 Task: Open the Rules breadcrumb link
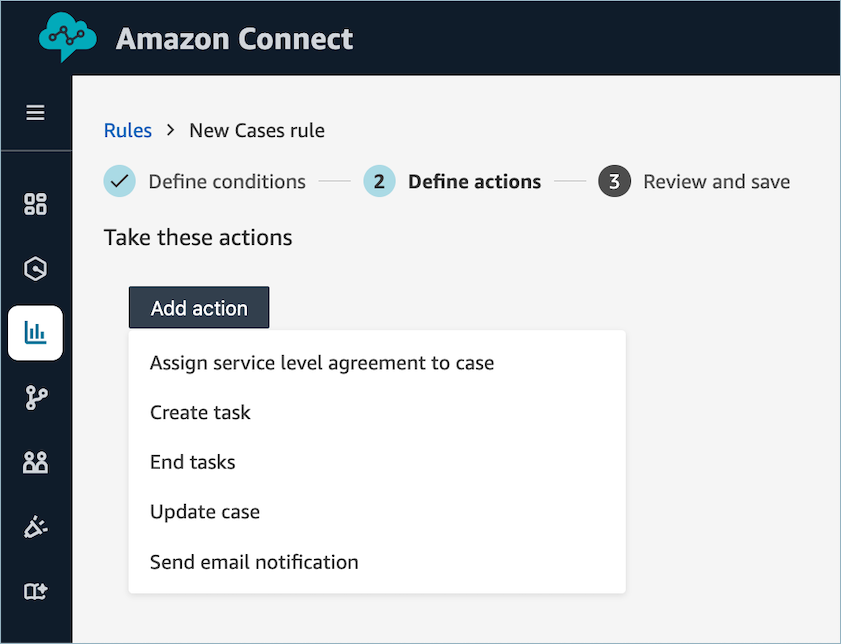tap(128, 130)
